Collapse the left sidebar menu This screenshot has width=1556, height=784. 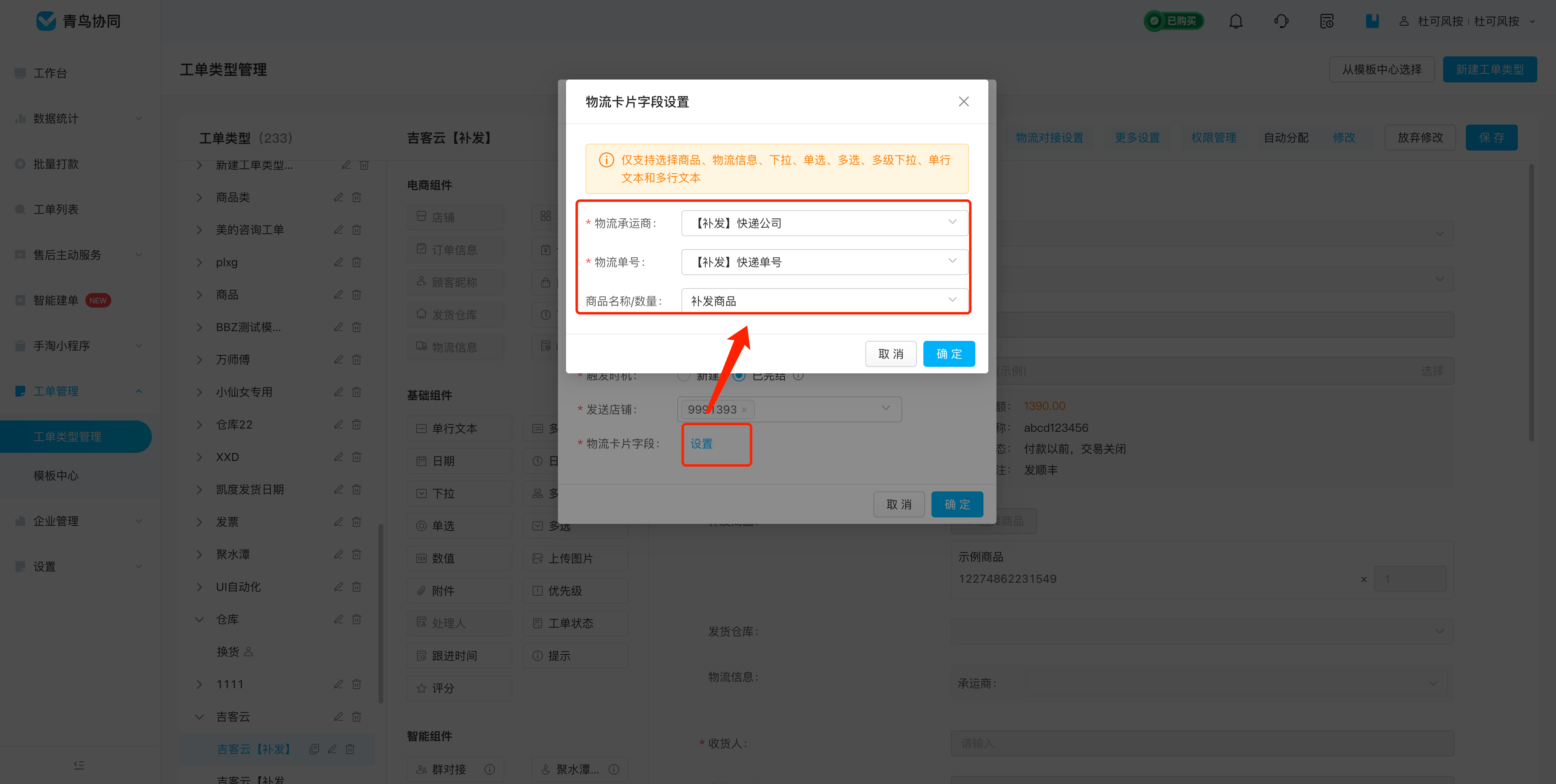[79, 765]
